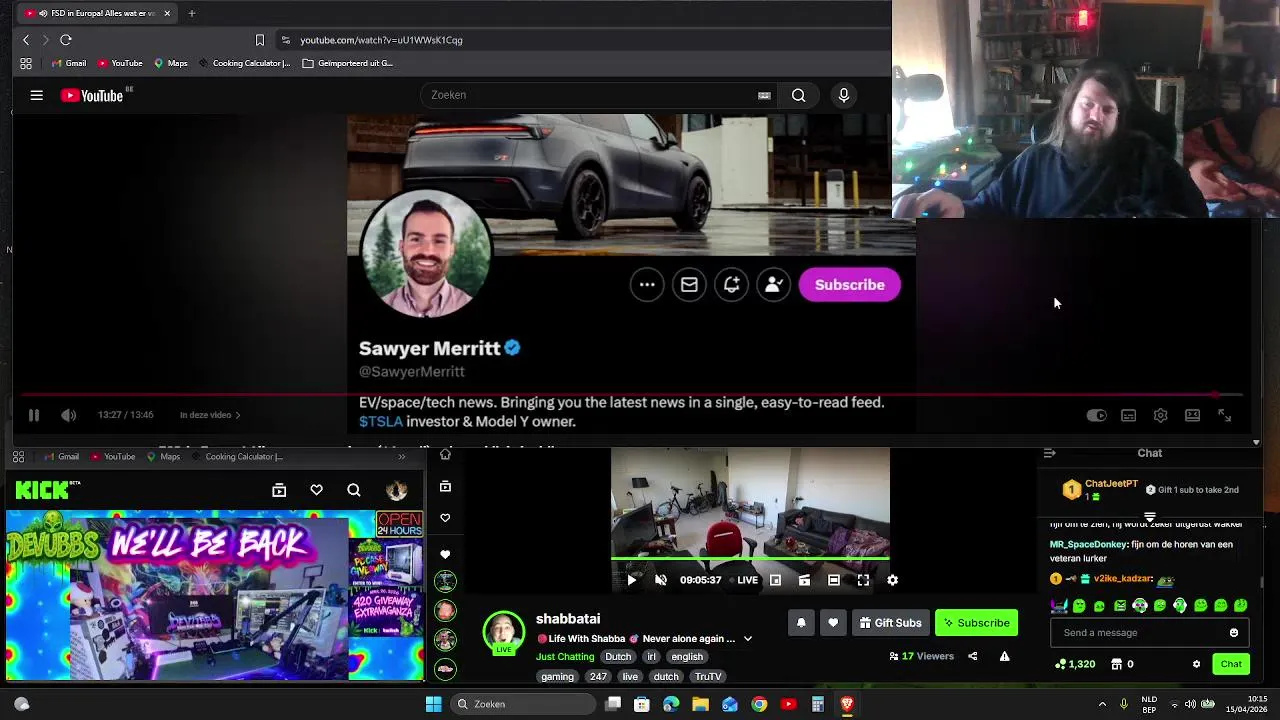Image resolution: width=1280 pixels, height=720 pixels.
Task: Open the on-screen keyboard icon in search box
Action: pos(764,96)
